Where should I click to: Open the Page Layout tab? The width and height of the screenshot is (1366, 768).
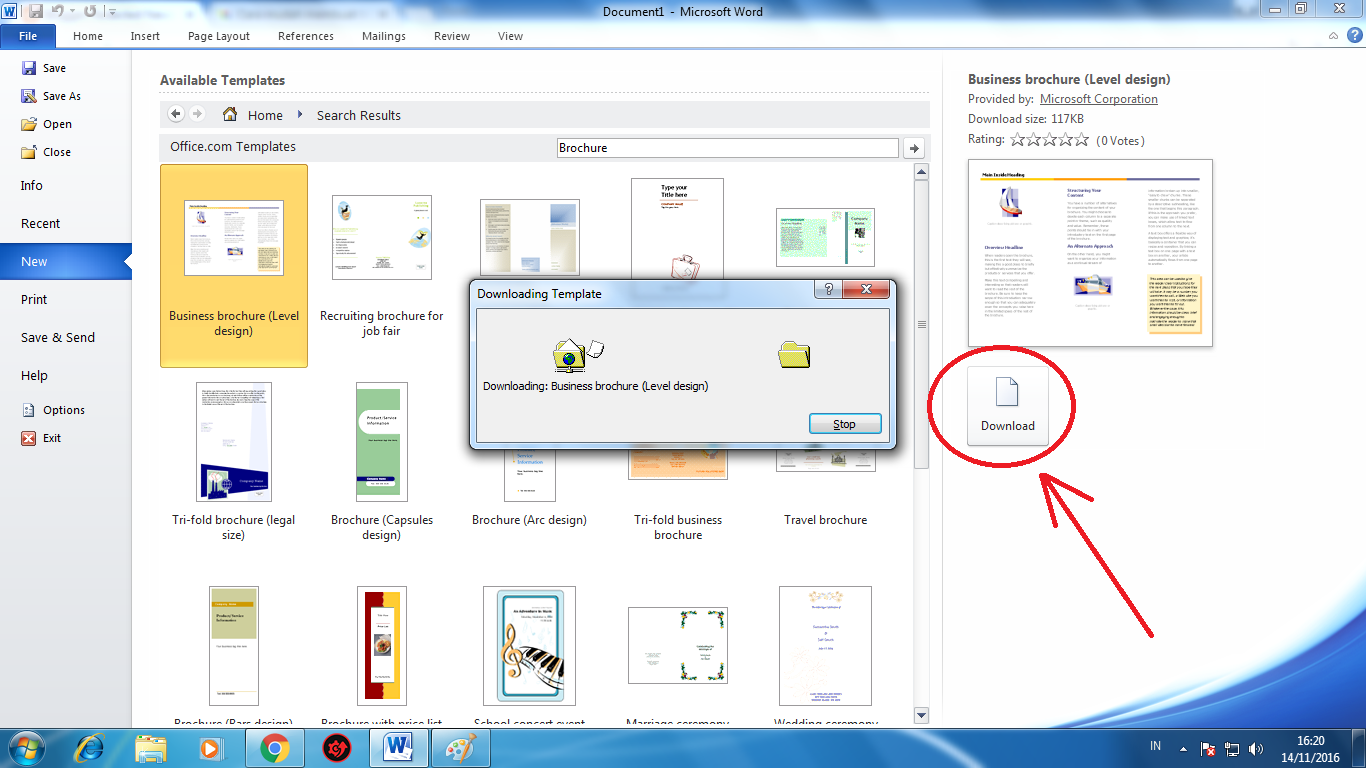pyautogui.click(x=219, y=36)
